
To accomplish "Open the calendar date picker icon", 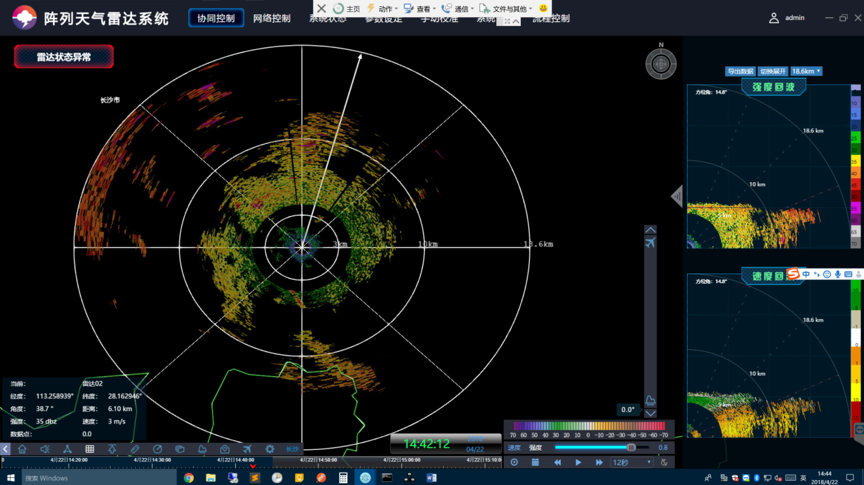I will (x=535, y=462).
